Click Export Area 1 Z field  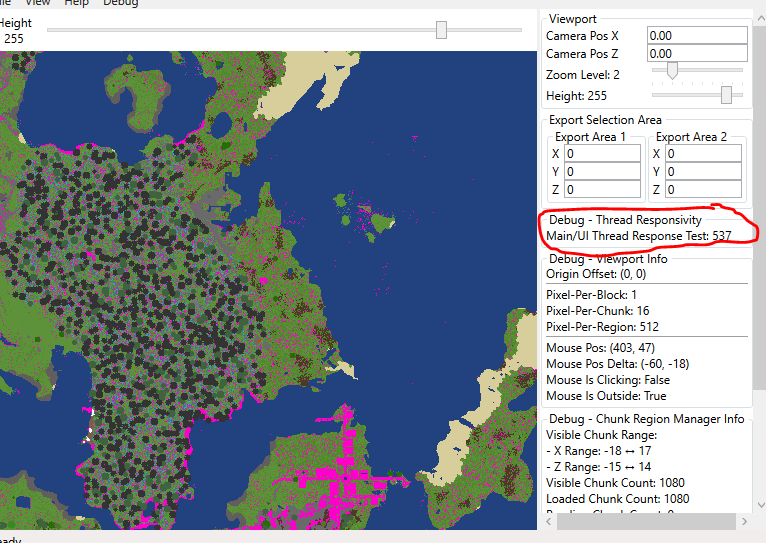(x=602, y=189)
